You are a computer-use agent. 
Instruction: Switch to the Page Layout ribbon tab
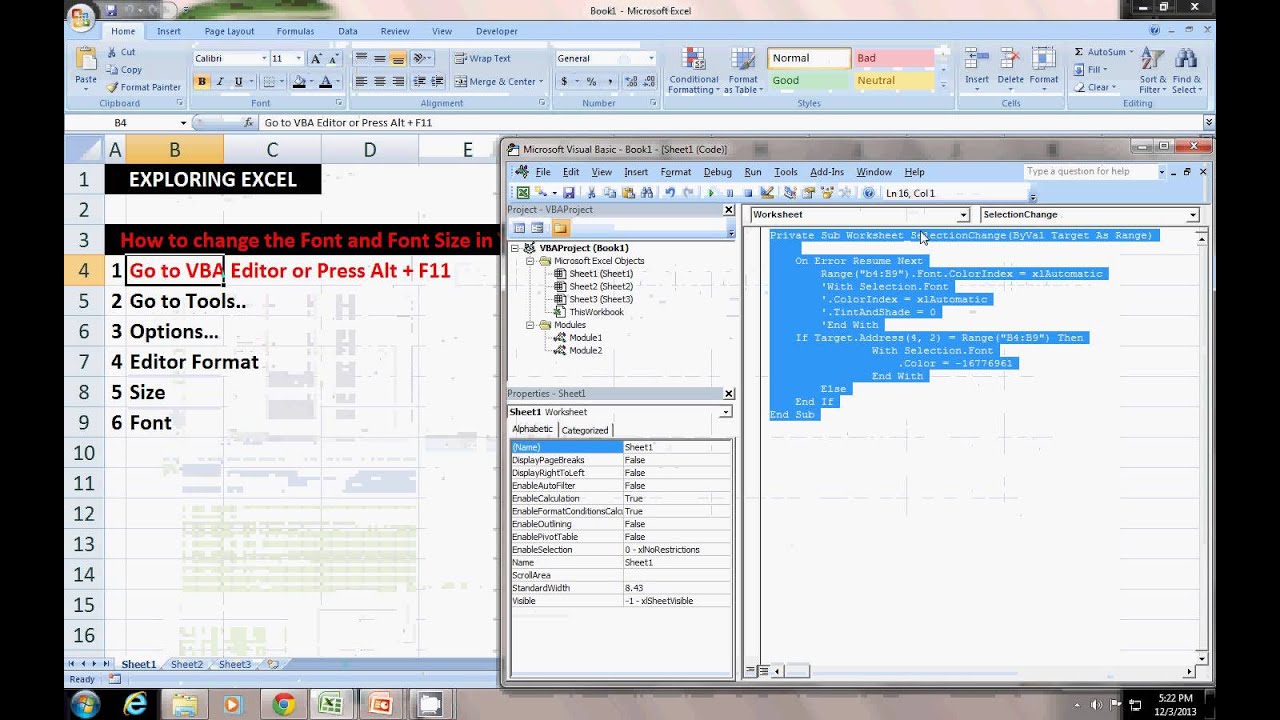point(229,31)
